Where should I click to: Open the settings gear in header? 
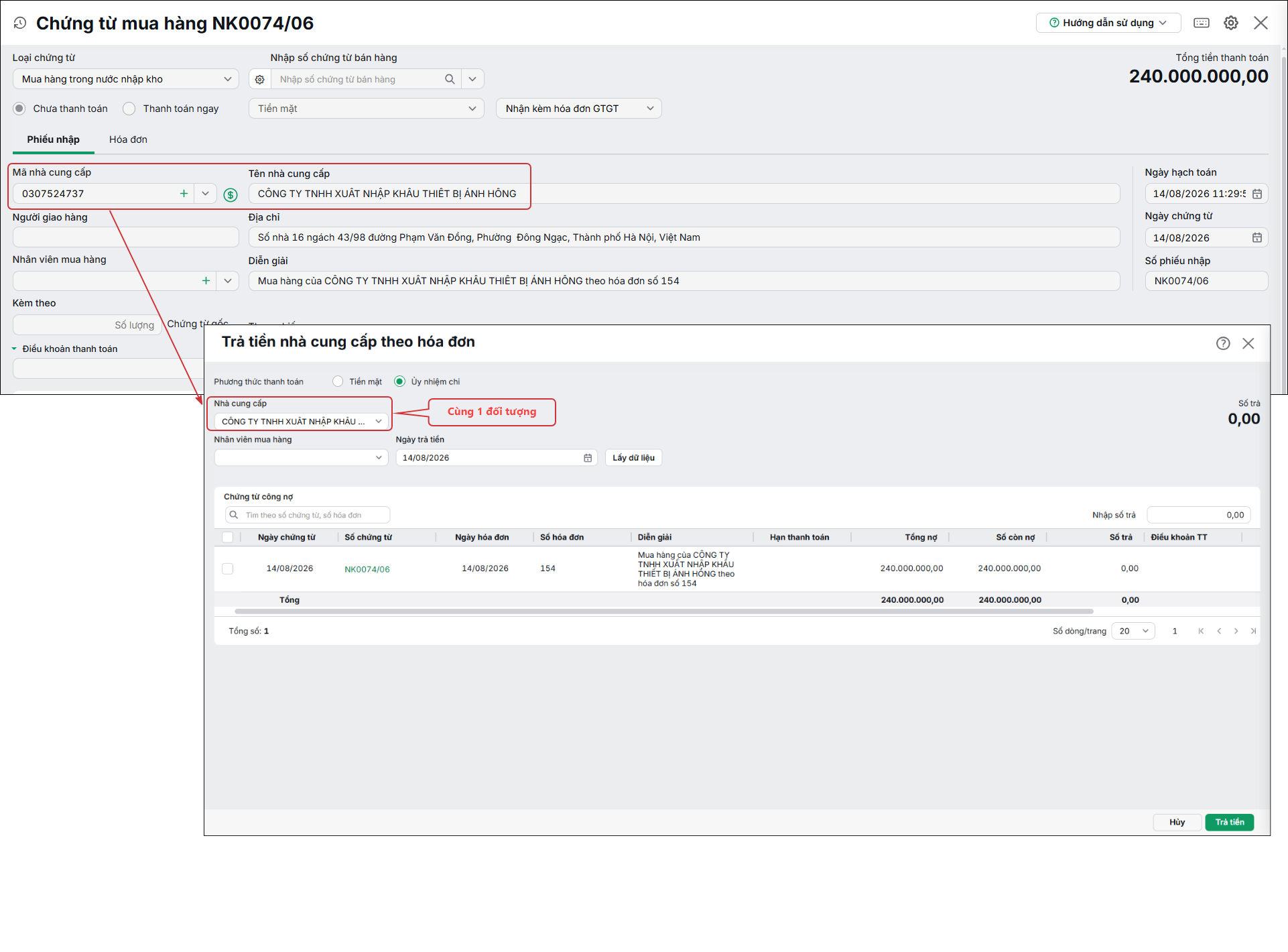coord(1231,23)
